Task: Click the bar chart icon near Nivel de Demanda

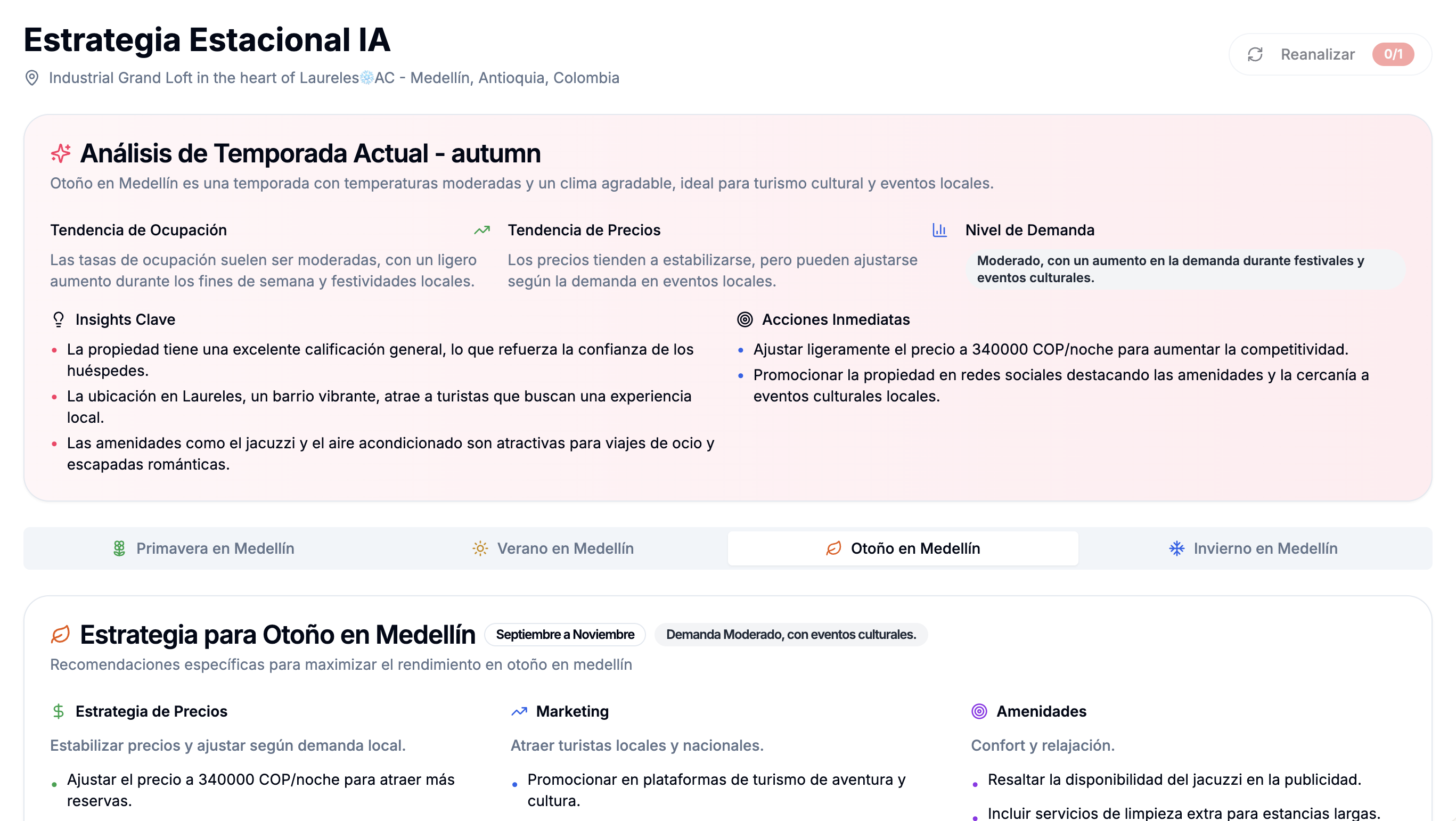Action: (939, 230)
